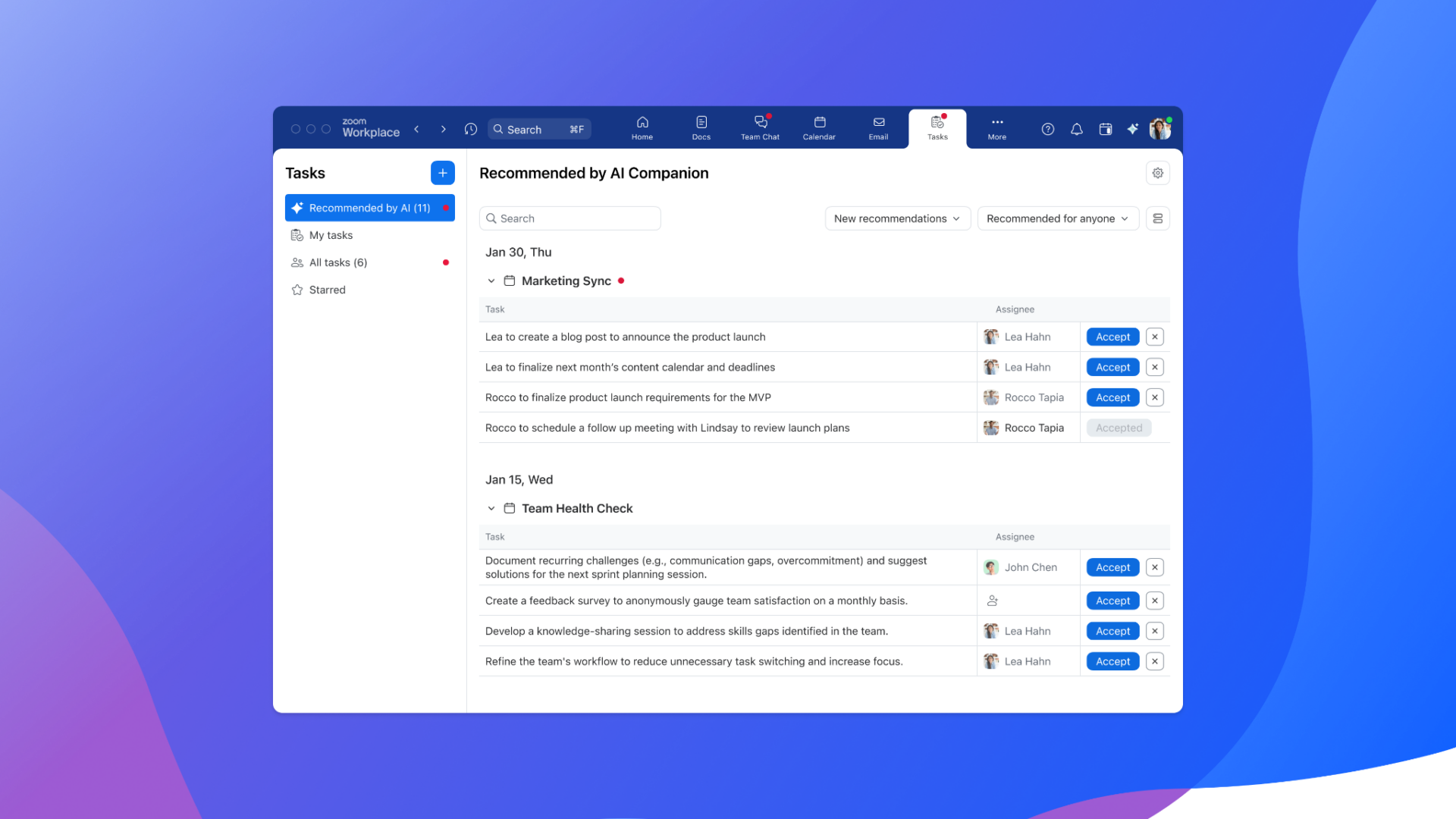This screenshot has width=1456, height=819.
Task: Select My tasks in the sidebar
Action: point(331,235)
